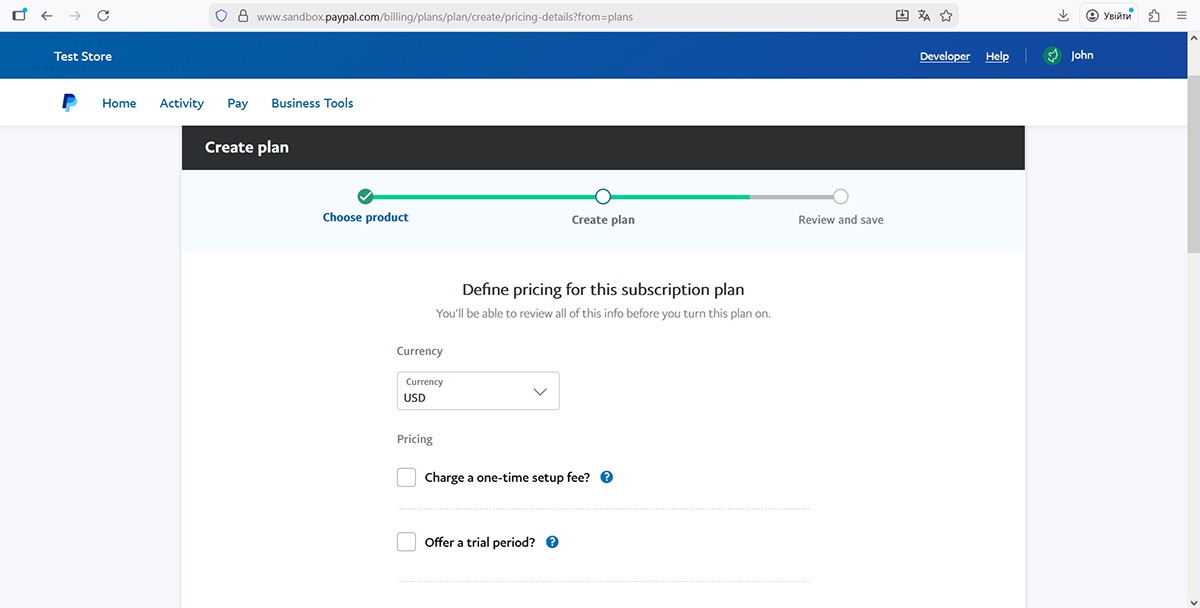Click the Create plan step circle
This screenshot has width=1200, height=608.
[x=603, y=196]
